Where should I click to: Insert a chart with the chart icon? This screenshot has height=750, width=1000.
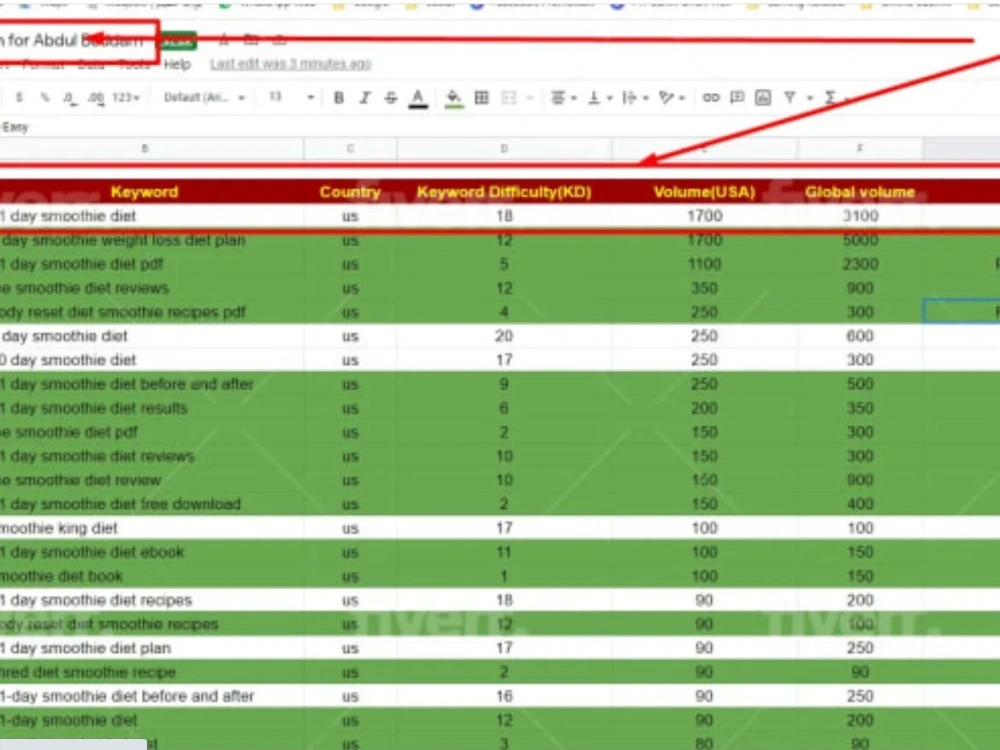click(763, 98)
